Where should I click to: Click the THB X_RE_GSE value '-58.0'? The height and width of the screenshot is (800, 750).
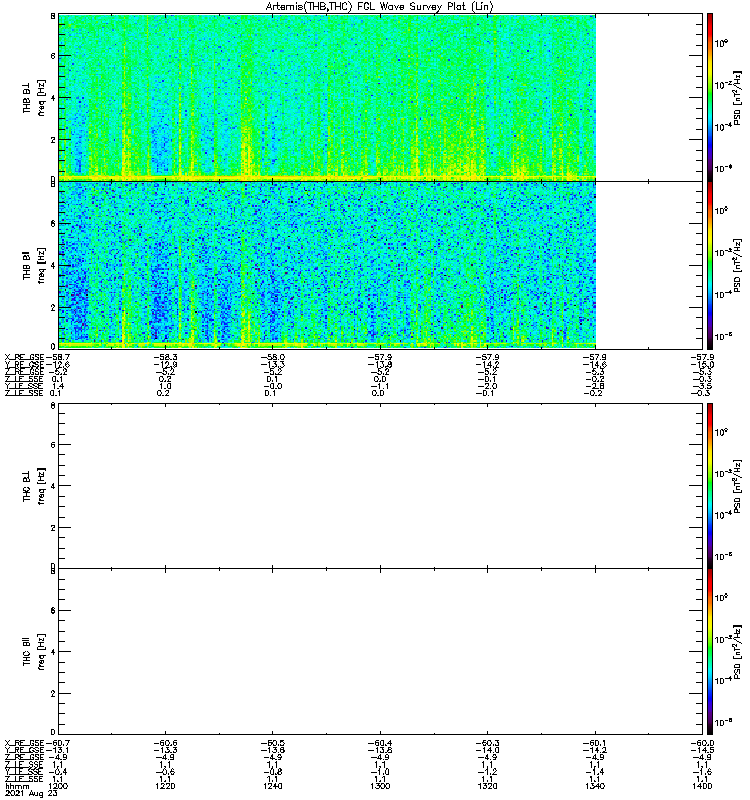coord(272,357)
